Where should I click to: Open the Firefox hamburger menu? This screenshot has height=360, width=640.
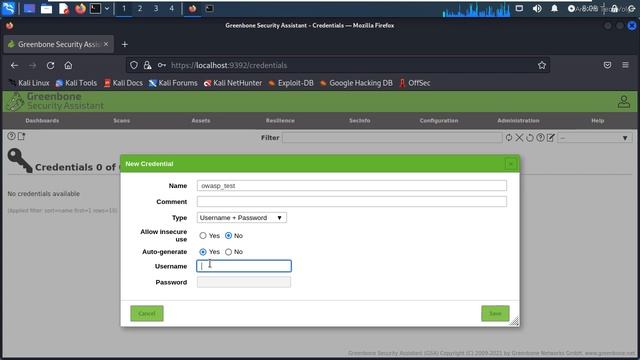tap(625, 65)
